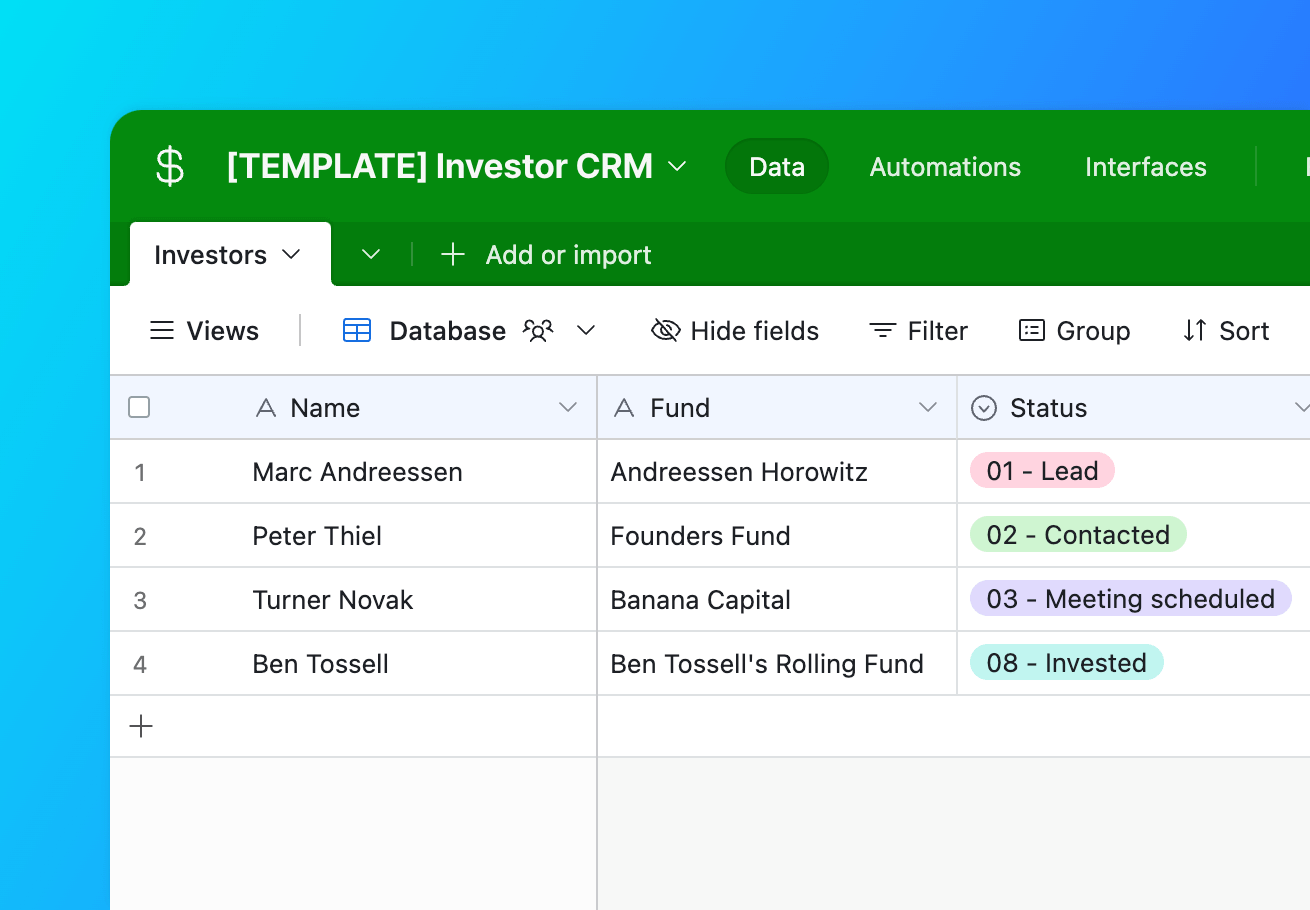The image size is (1310, 910).
Task: Open the Hide fields menu
Action: (735, 331)
